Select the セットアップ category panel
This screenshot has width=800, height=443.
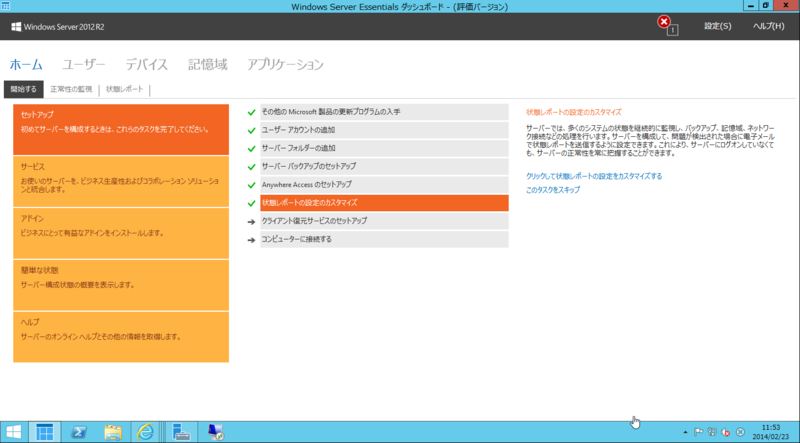[121, 130]
